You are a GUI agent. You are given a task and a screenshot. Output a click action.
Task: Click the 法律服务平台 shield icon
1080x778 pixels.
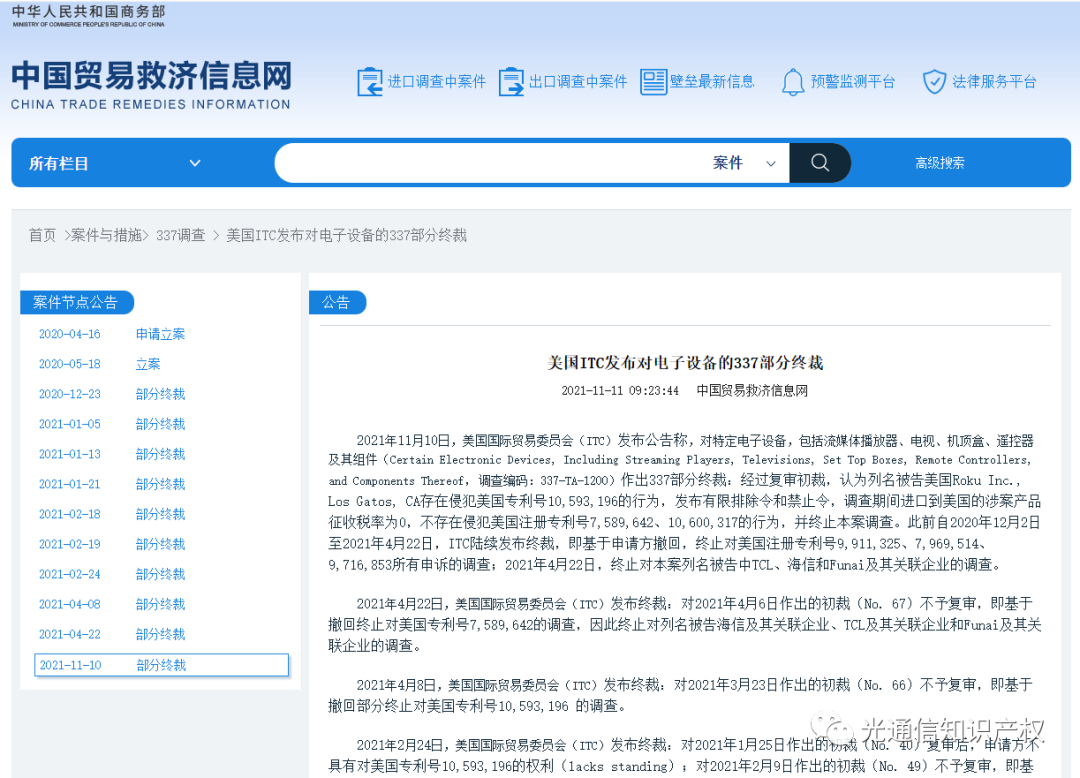[x=934, y=82]
